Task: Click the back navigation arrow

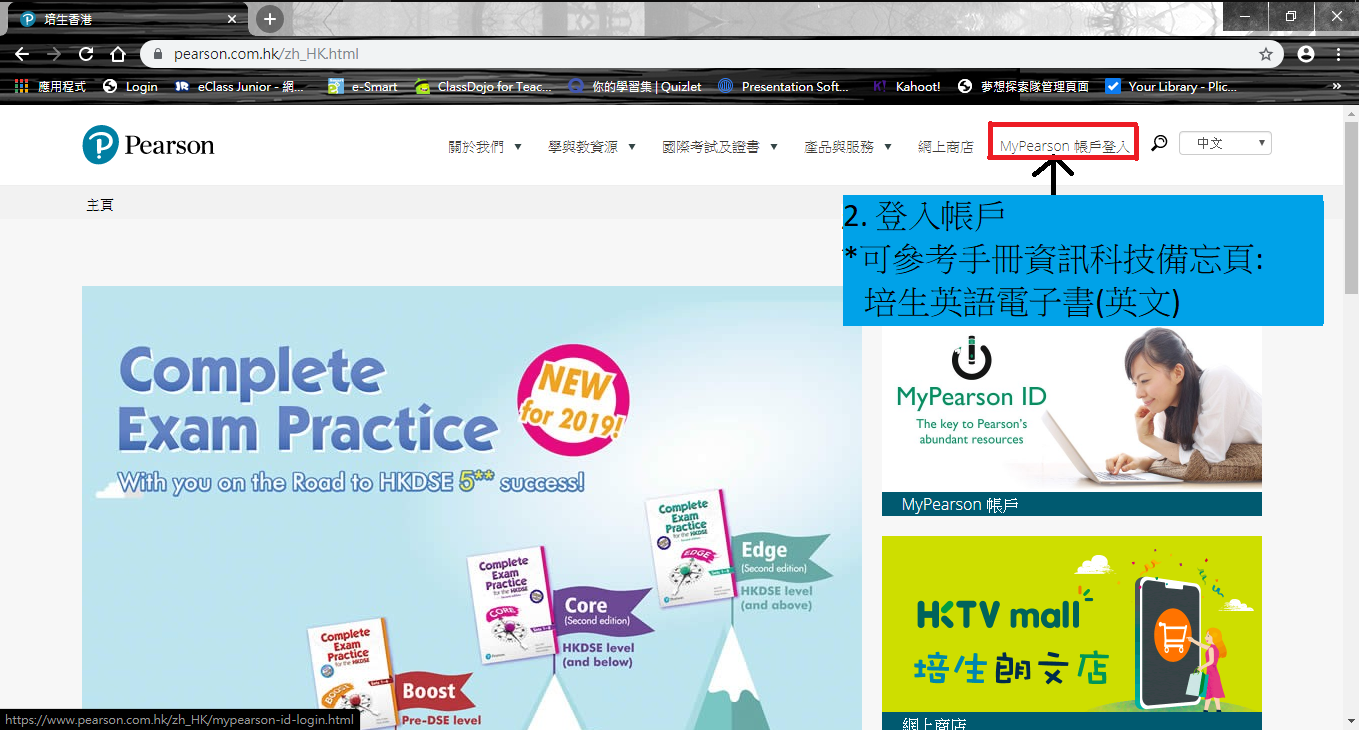Action: click(x=22, y=54)
